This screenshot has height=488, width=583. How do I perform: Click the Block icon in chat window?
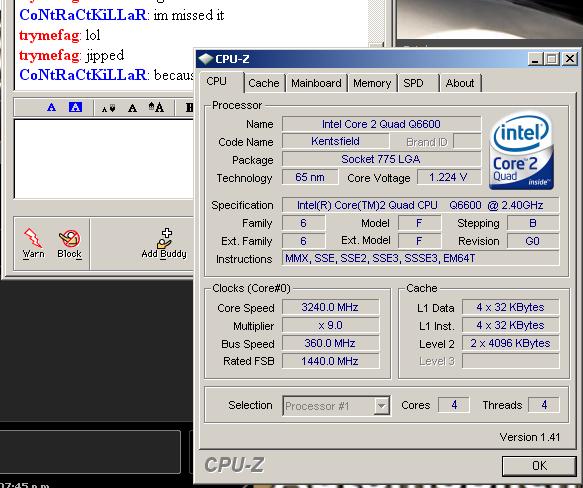tap(70, 243)
